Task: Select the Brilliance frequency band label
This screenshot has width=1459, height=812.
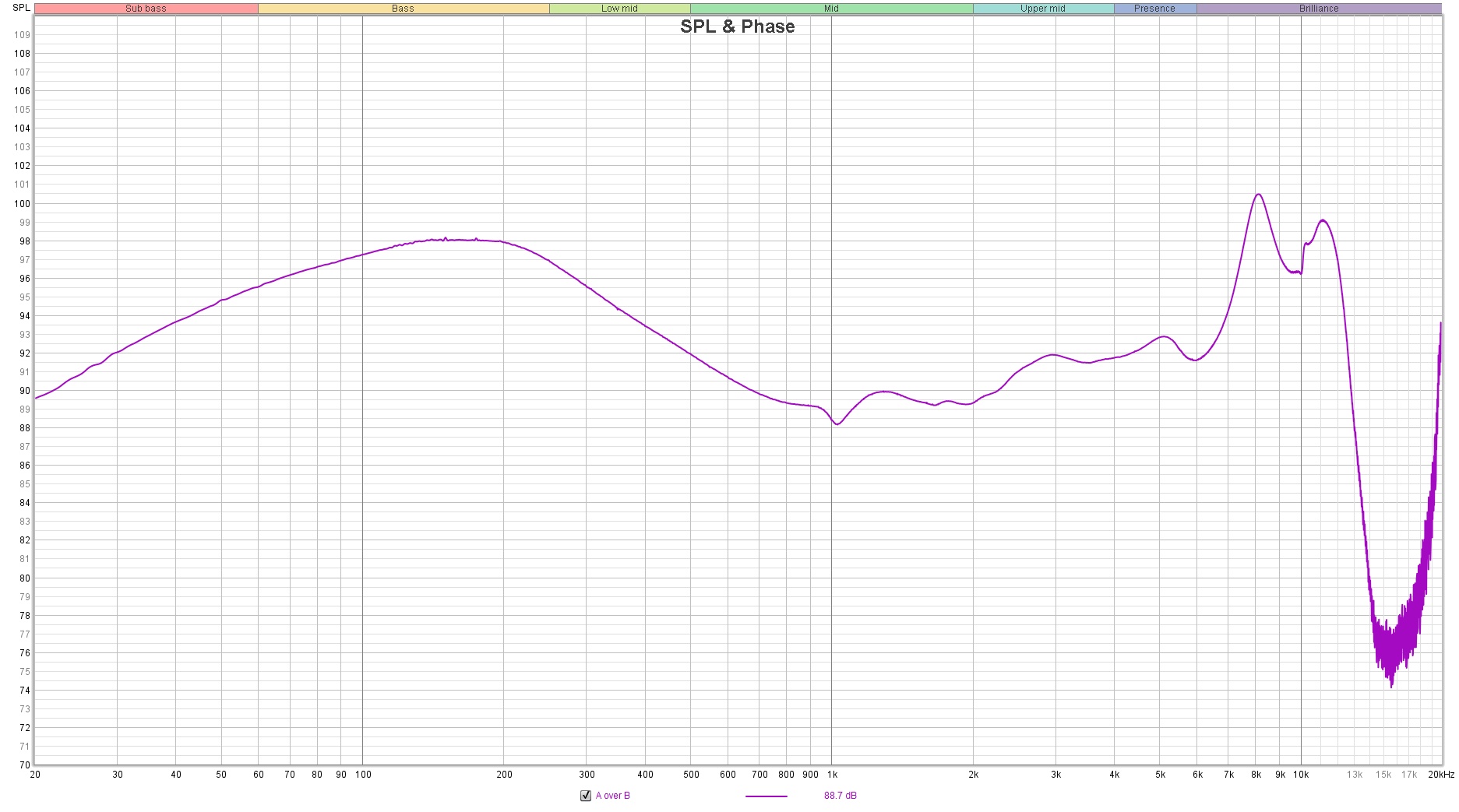Action: (1320, 9)
